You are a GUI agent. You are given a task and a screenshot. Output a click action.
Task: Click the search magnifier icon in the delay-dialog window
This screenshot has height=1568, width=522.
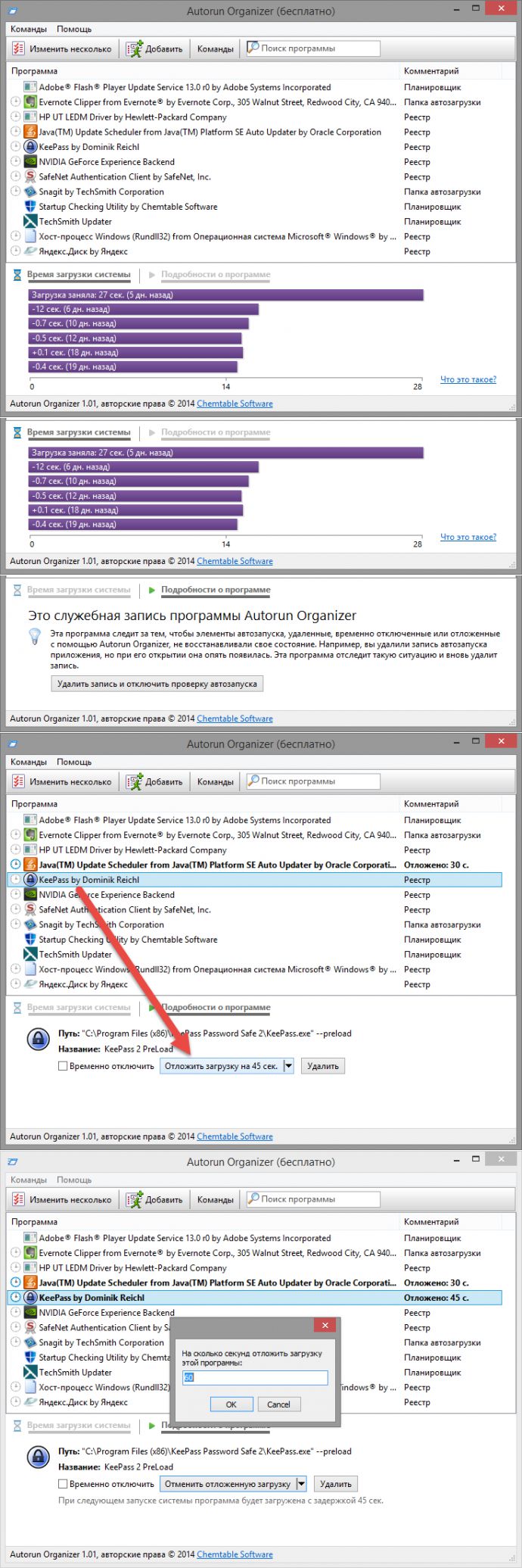[x=253, y=1199]
